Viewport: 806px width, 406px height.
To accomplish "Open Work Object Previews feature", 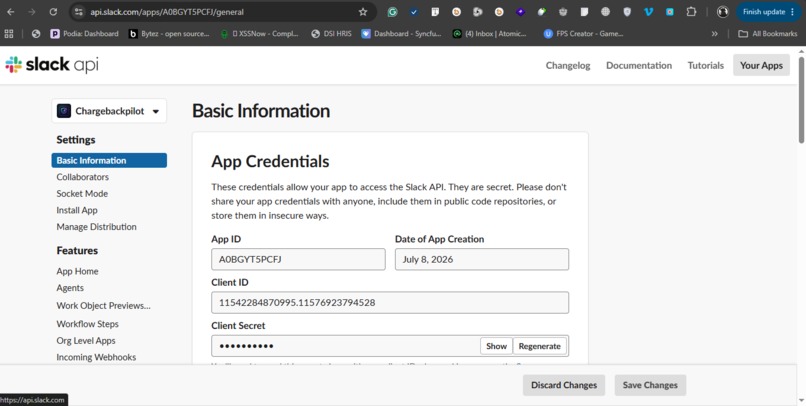I will [103, 306].
